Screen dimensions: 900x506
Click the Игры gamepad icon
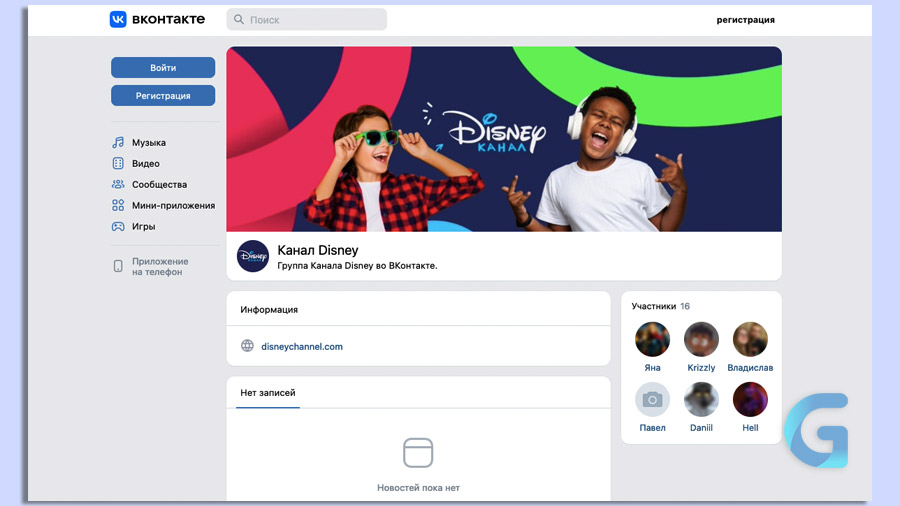pyautogui.click(x=118, y=226)
